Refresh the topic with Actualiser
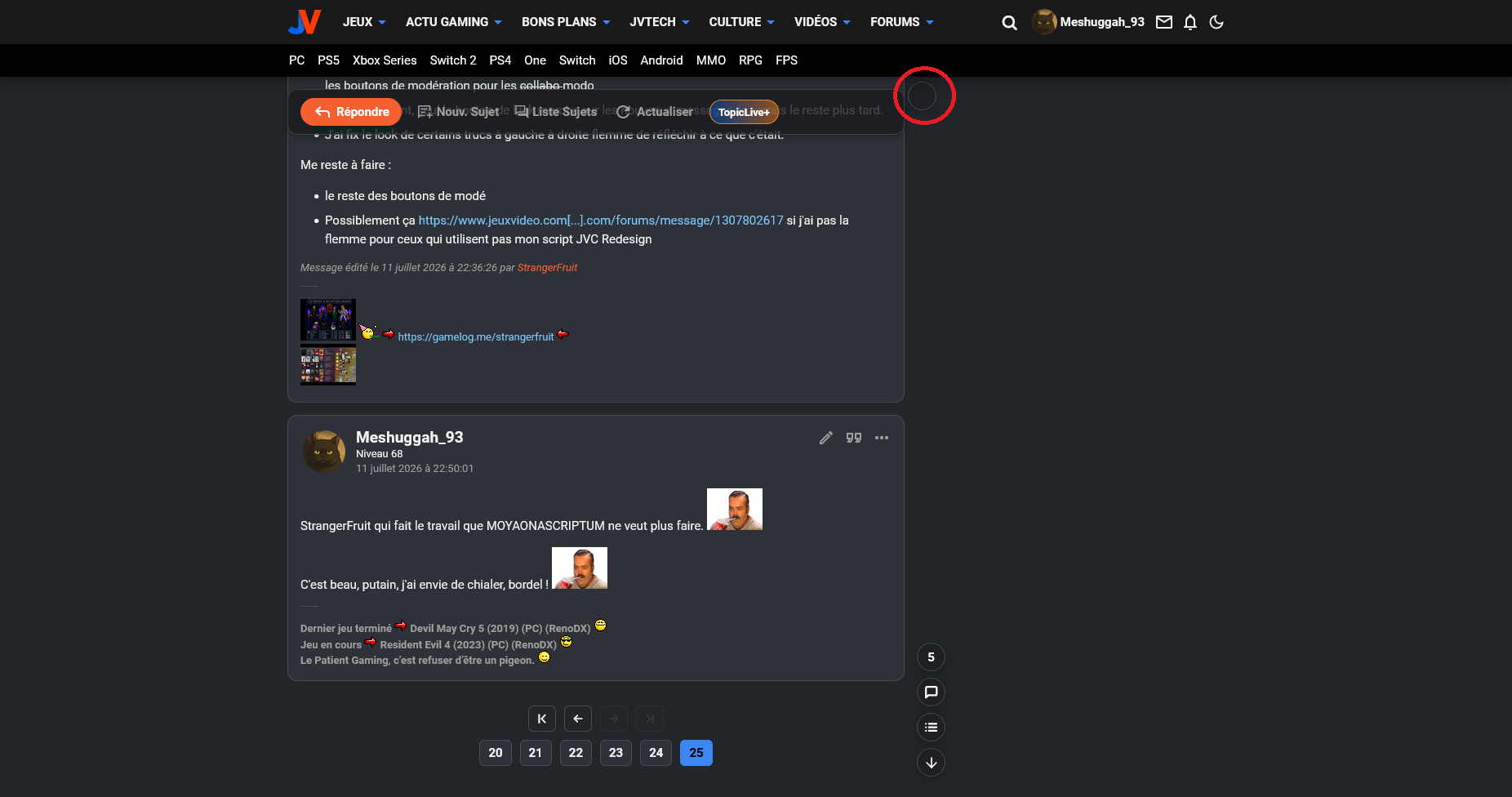1512x797 pixels. (x=655, y=112)
